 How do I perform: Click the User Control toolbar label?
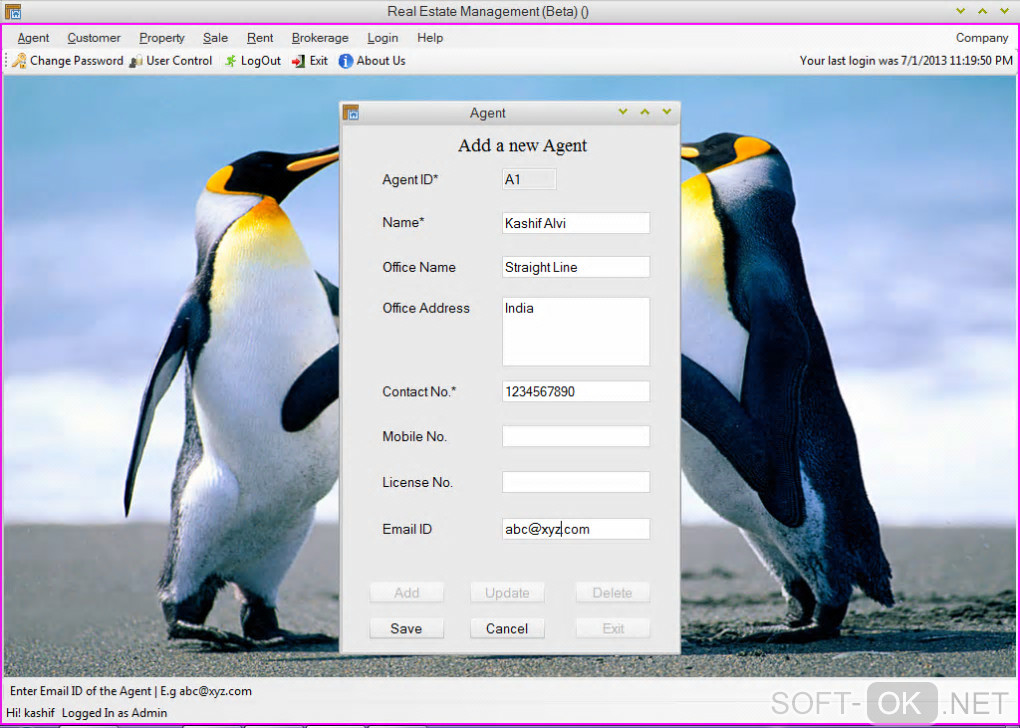pyautogui.click(x=179, y=61)
